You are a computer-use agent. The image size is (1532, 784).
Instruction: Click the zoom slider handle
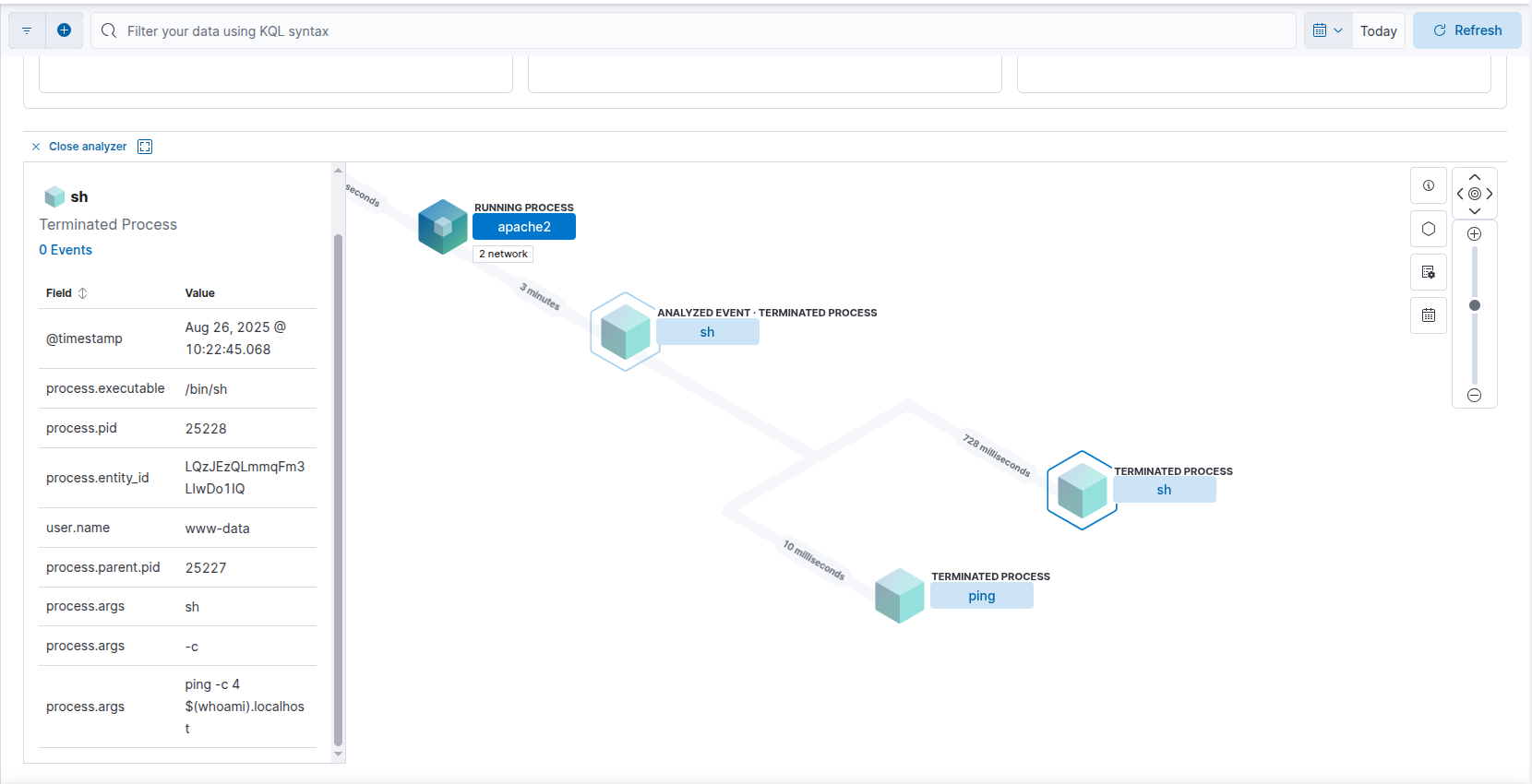1474,305
